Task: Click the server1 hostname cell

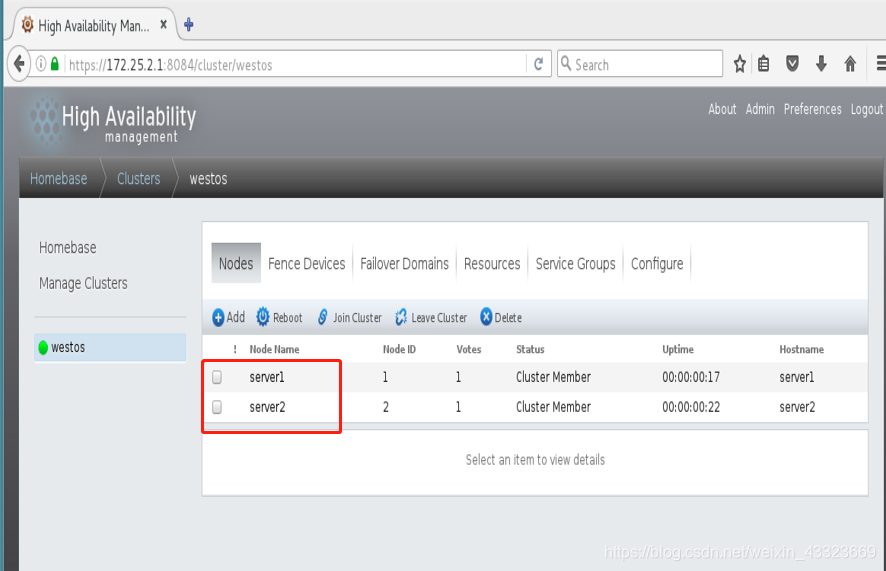Action: coord(797,377)
